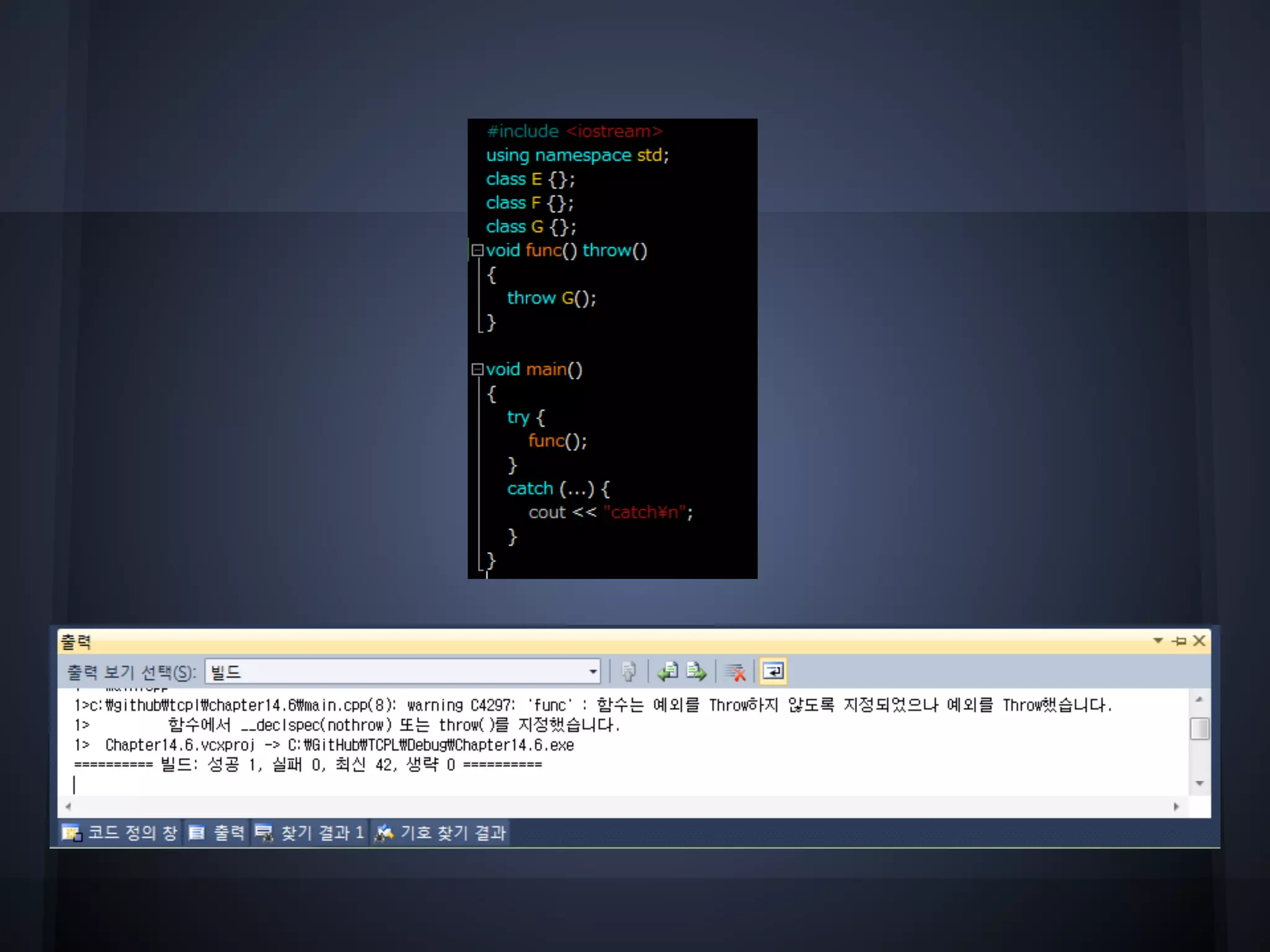Pin the Output panel with auto-hide icon
1270x952 pixels.
coord(1179,641)
